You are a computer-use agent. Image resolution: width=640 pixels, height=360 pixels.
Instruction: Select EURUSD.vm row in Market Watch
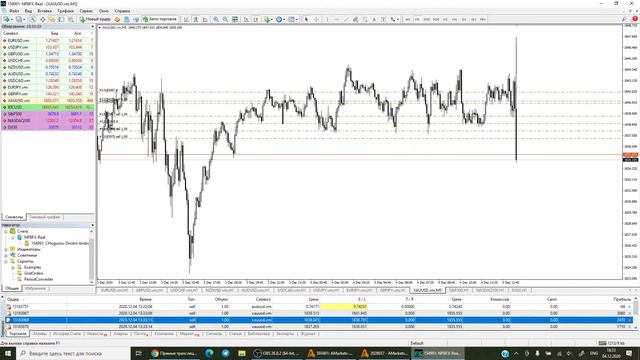click(48, 40)
